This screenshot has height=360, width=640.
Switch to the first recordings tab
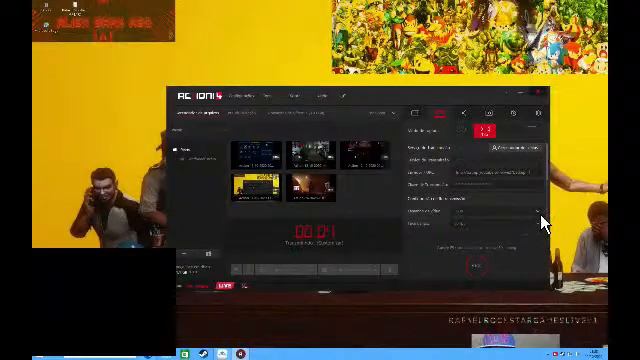click(x=198, y=113)
